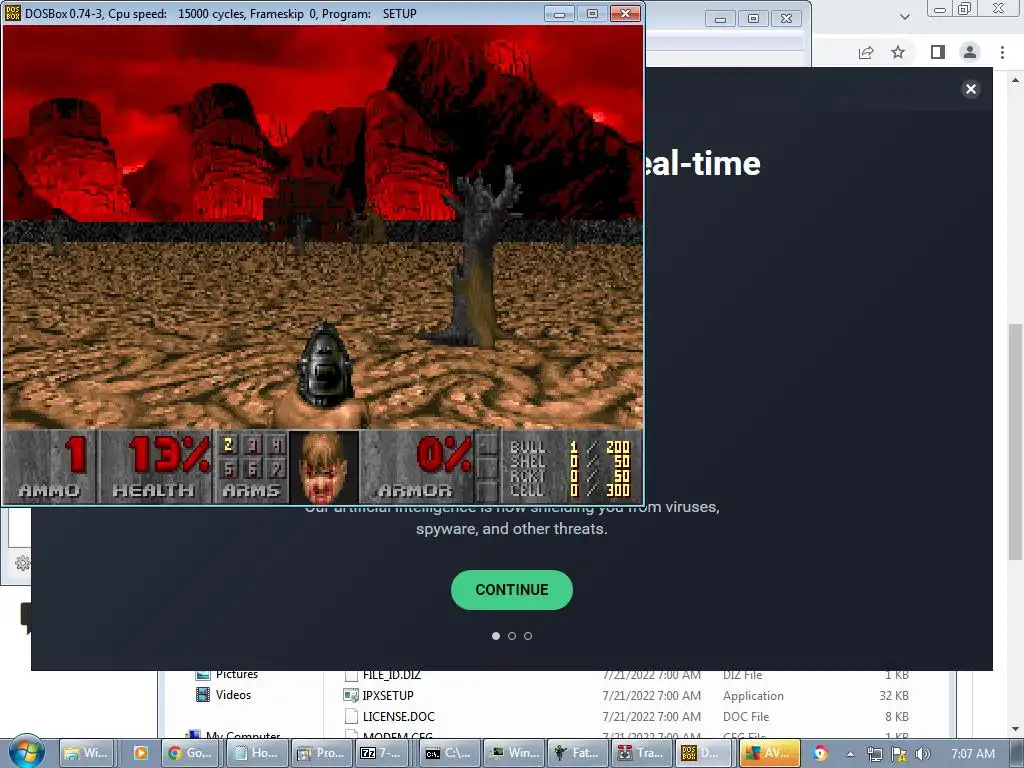This screenshot has height=768, width=1024.
Task: Click the volume speaker tray icon
Action: [923, 754]
